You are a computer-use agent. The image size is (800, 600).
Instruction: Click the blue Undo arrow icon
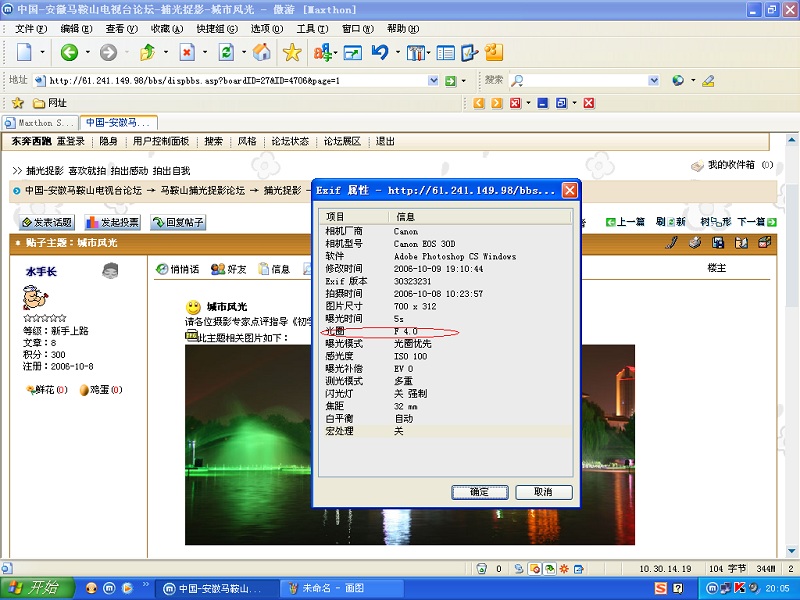coord(380,52)
